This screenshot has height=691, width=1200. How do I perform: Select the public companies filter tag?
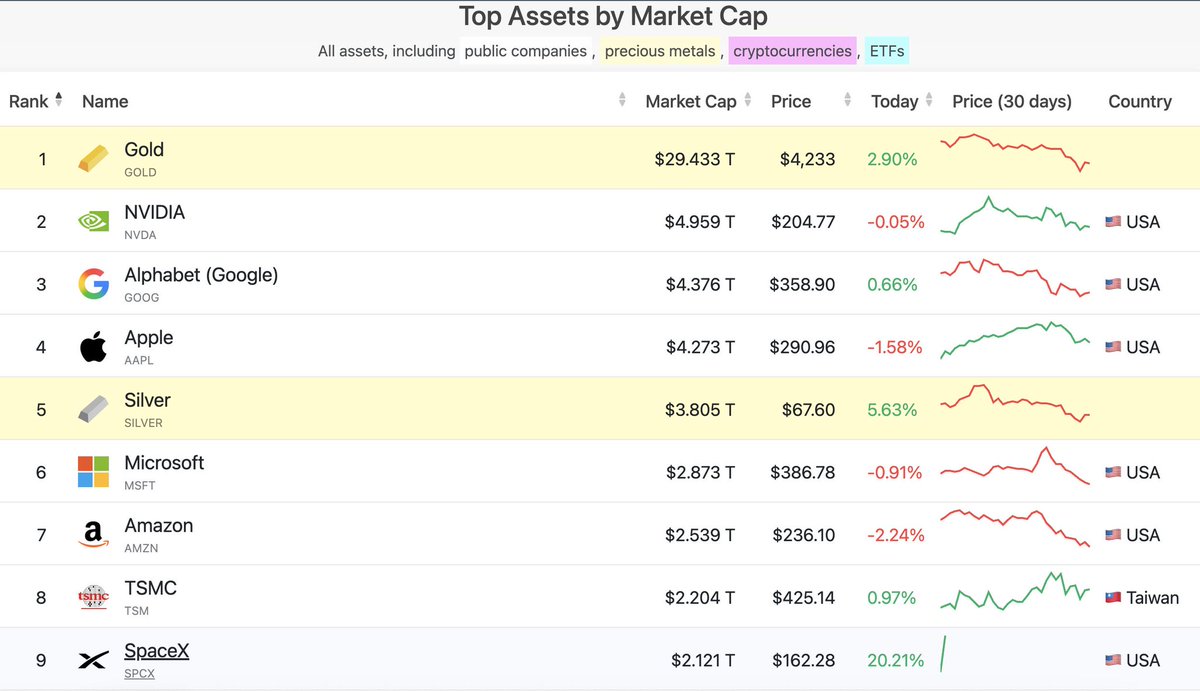coord(526,51)
